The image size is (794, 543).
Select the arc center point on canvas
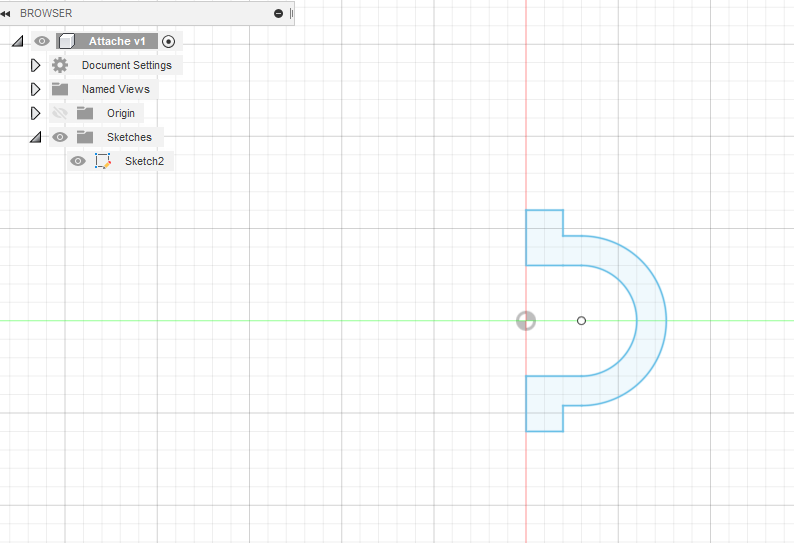(581, 321)
